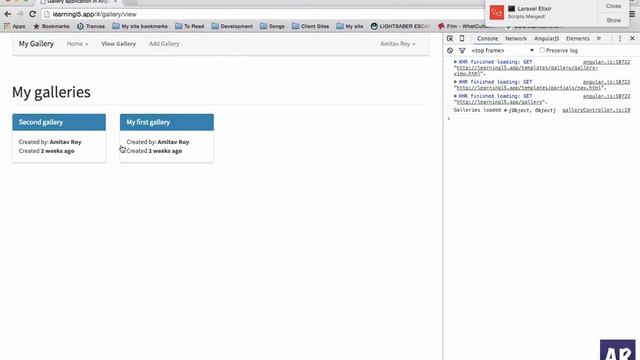Open angular.js link beside learningl5.app/gallery entry
Image resolution: width=640 pixels, height=360 pixels.
(x=607, y=96)
